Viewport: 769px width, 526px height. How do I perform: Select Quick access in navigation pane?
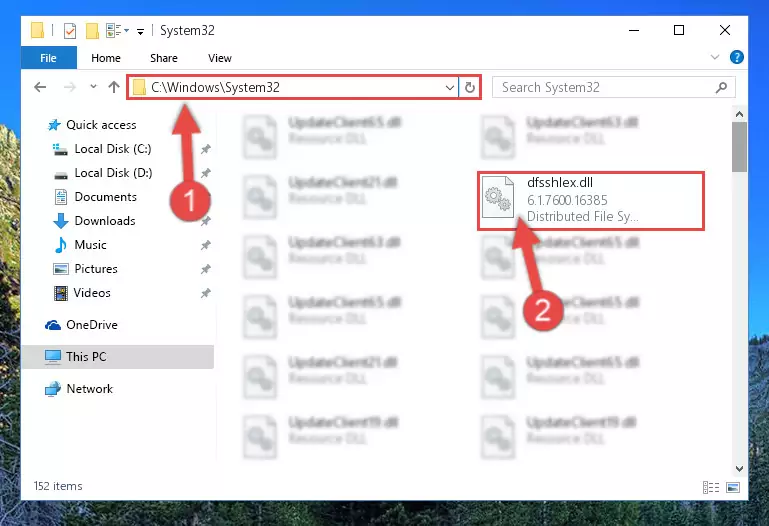click(101, 125)
